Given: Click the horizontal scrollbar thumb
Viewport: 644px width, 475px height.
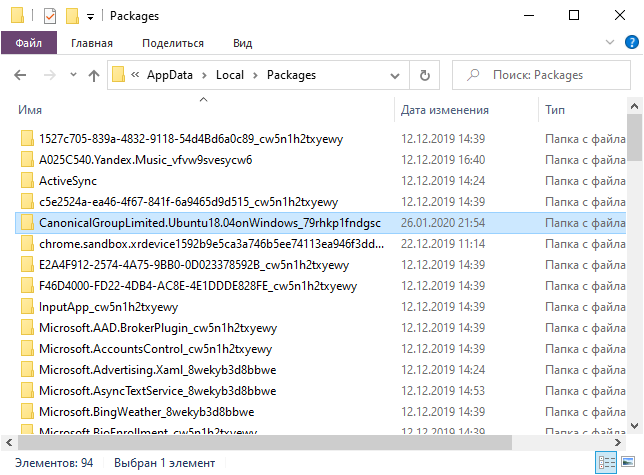Looking at the screenshot, I should tap(265, 442).
